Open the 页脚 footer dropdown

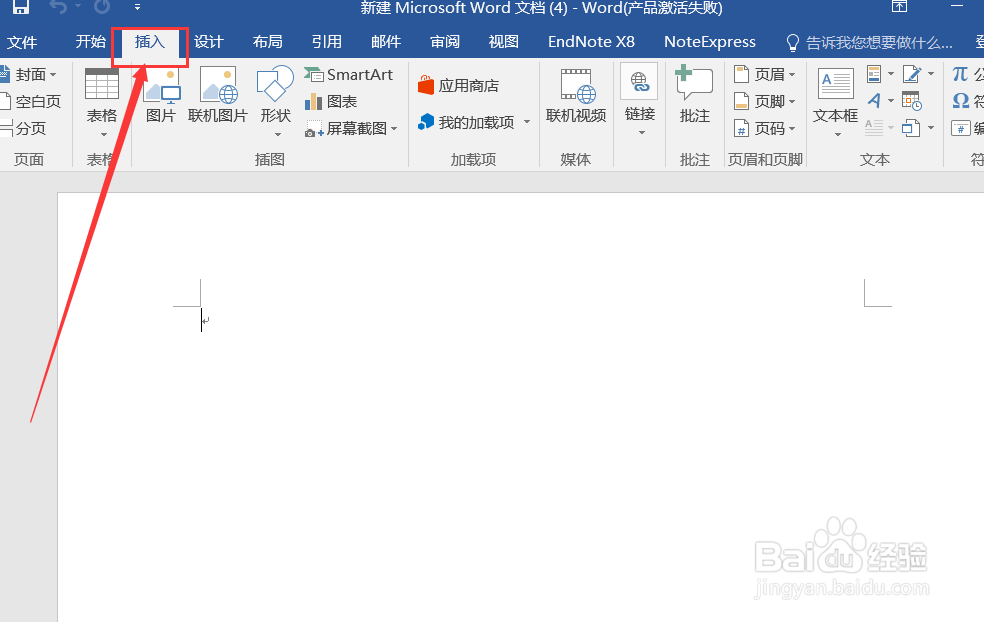point(764,101)
